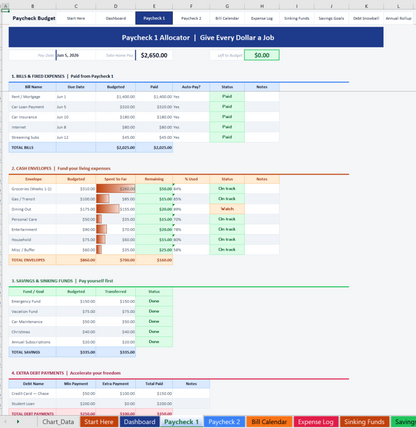Click Internet budgeted $80.00 cell
416x428 pixels.
(x=116, y=127)
